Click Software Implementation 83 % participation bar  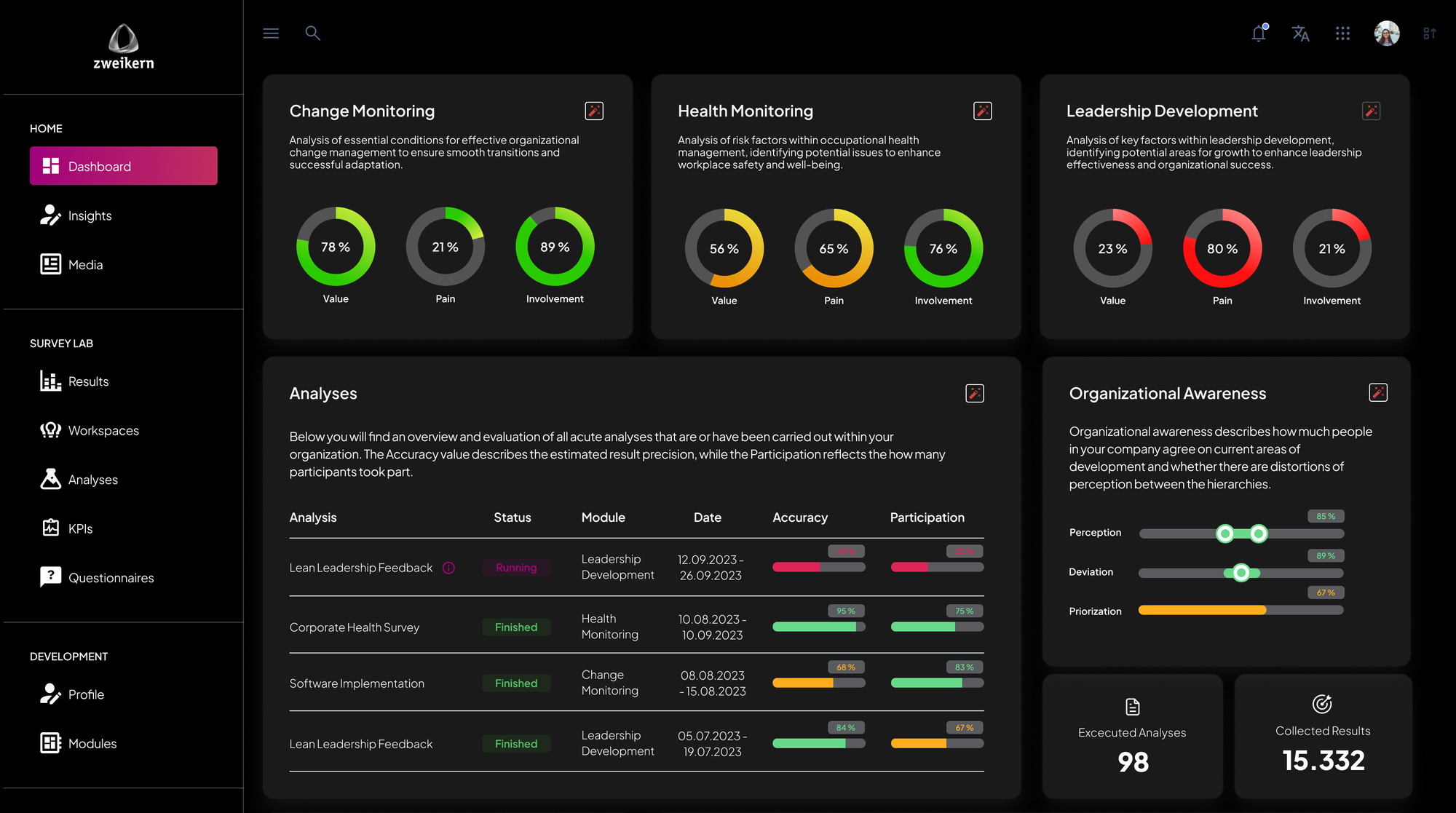click(937, 683)
